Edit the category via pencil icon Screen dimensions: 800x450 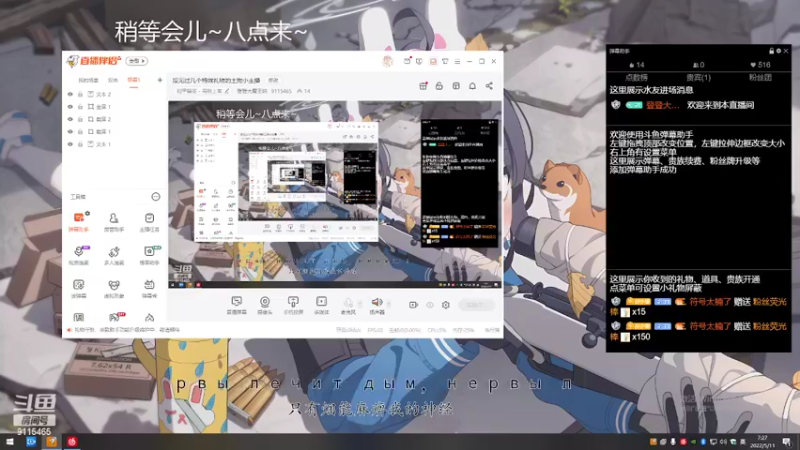(227, 91)
